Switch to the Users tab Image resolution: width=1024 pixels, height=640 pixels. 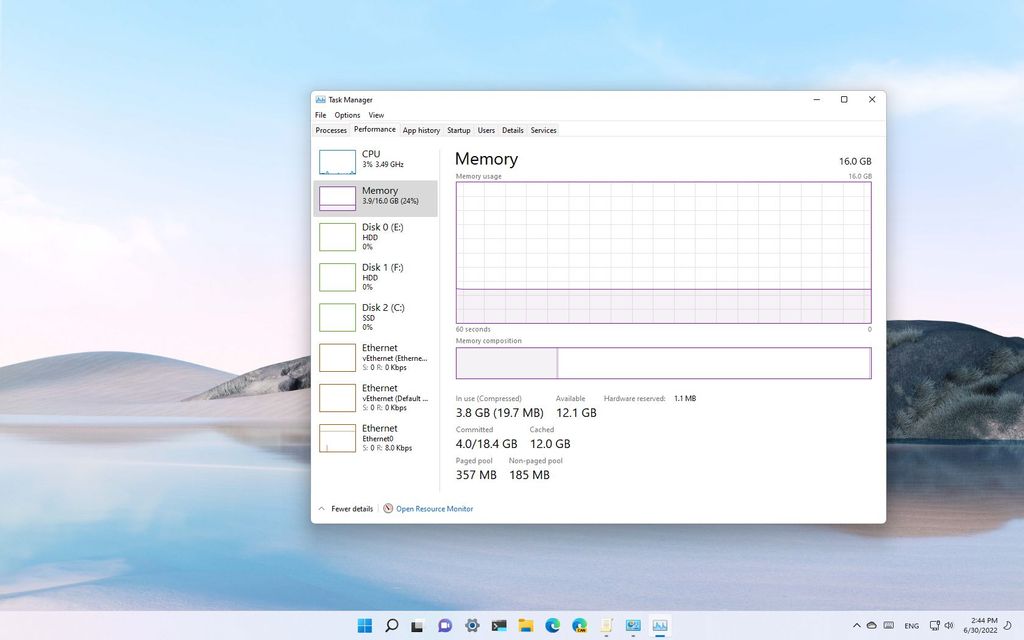click(486, 130)
